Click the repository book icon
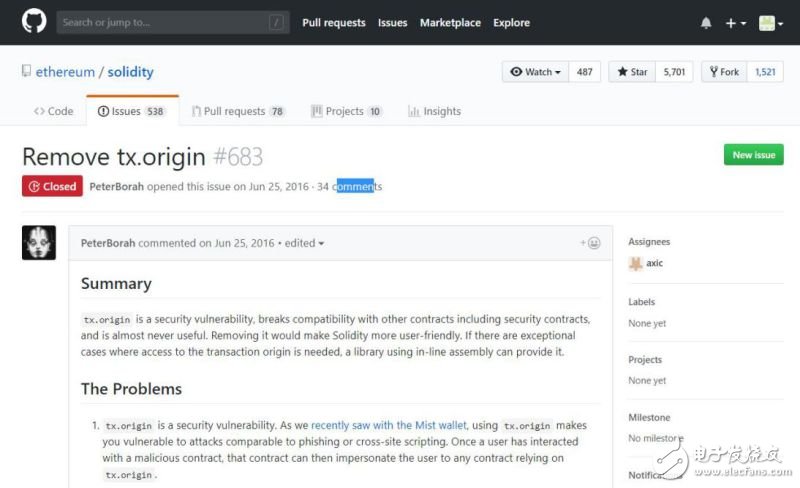Screen dimensions: 800x488 (x=26, y=71)
